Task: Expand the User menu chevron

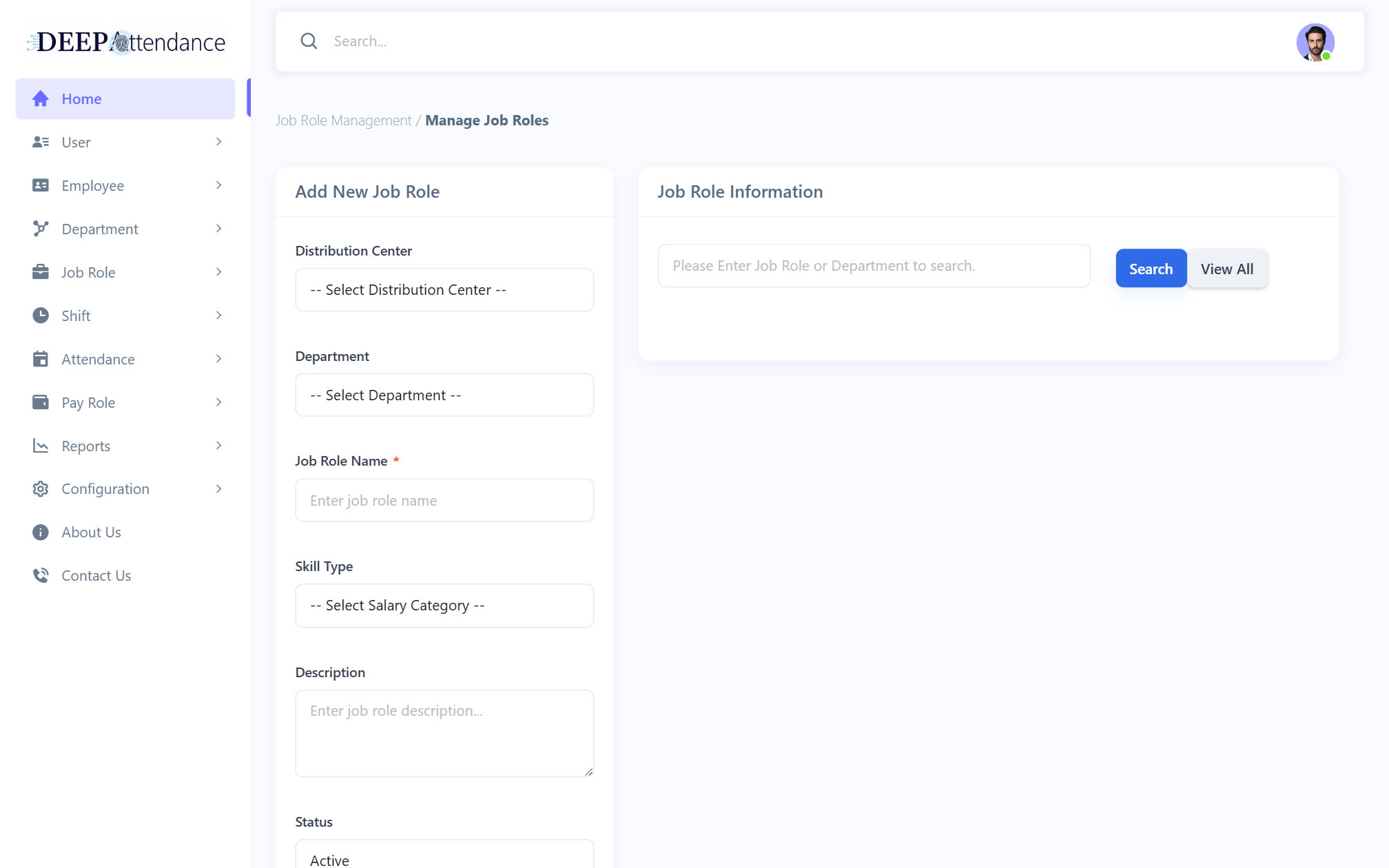Action: pyautogui.click(x=218, y=142)
